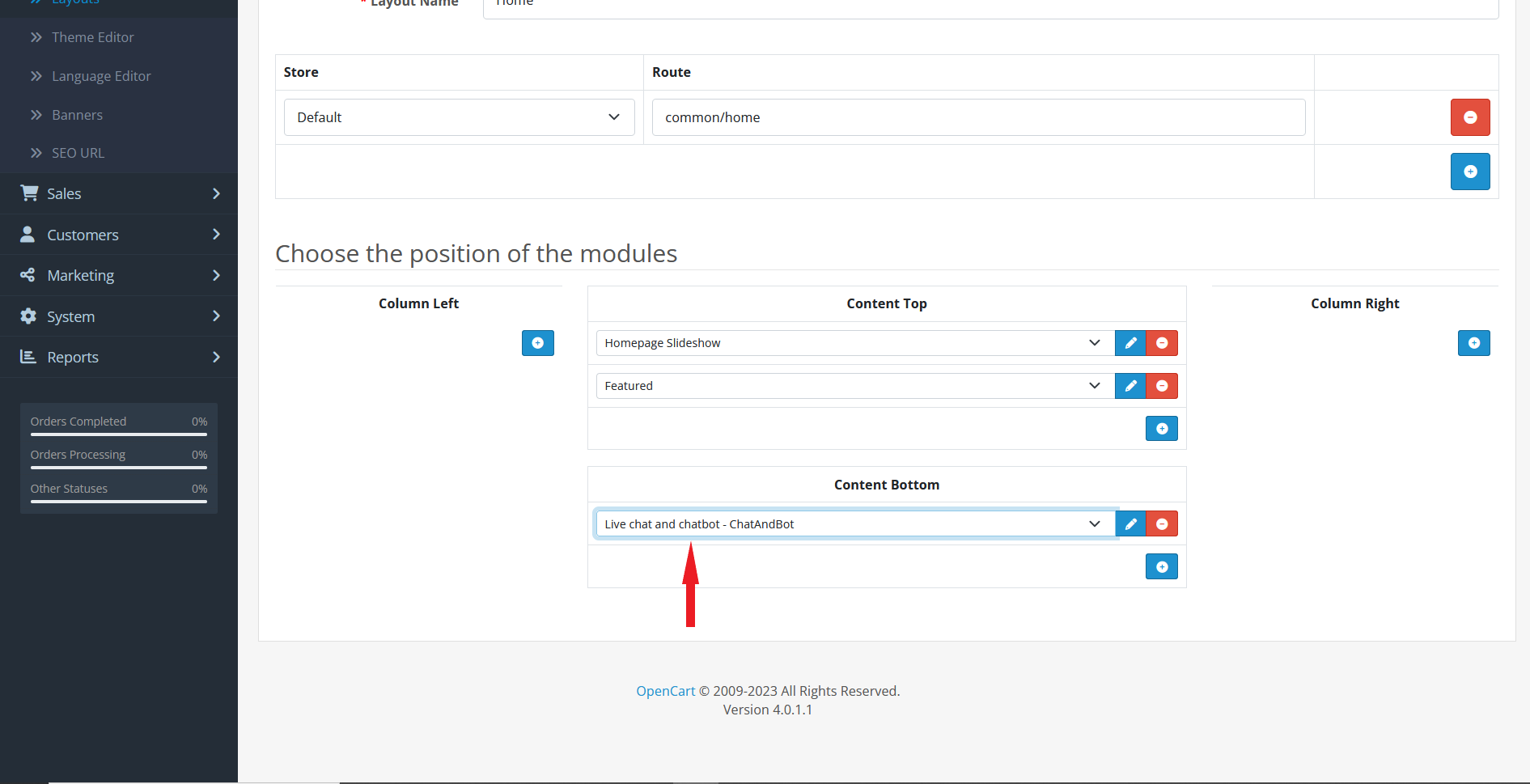
Task: Click the Route input field
Action: (977, 117)
